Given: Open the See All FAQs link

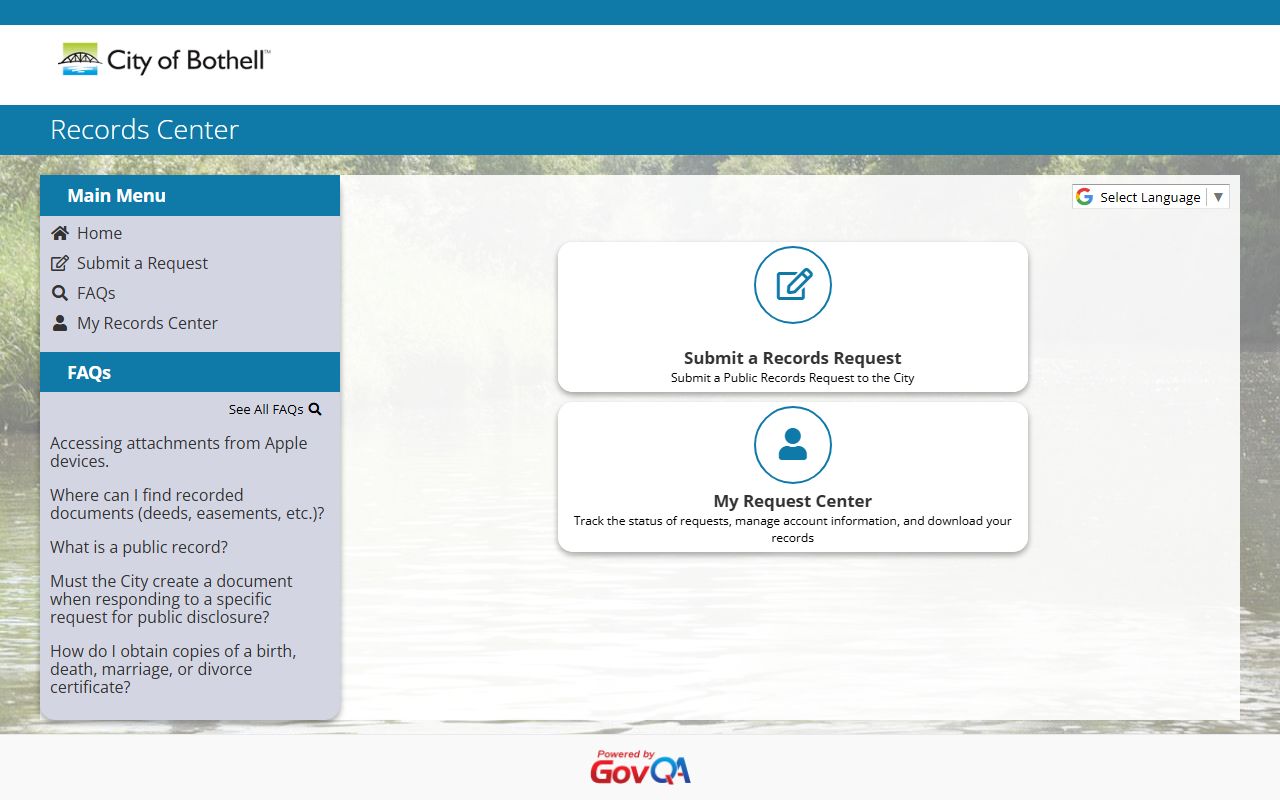Looking at the screenshot, I should (265, 409).
